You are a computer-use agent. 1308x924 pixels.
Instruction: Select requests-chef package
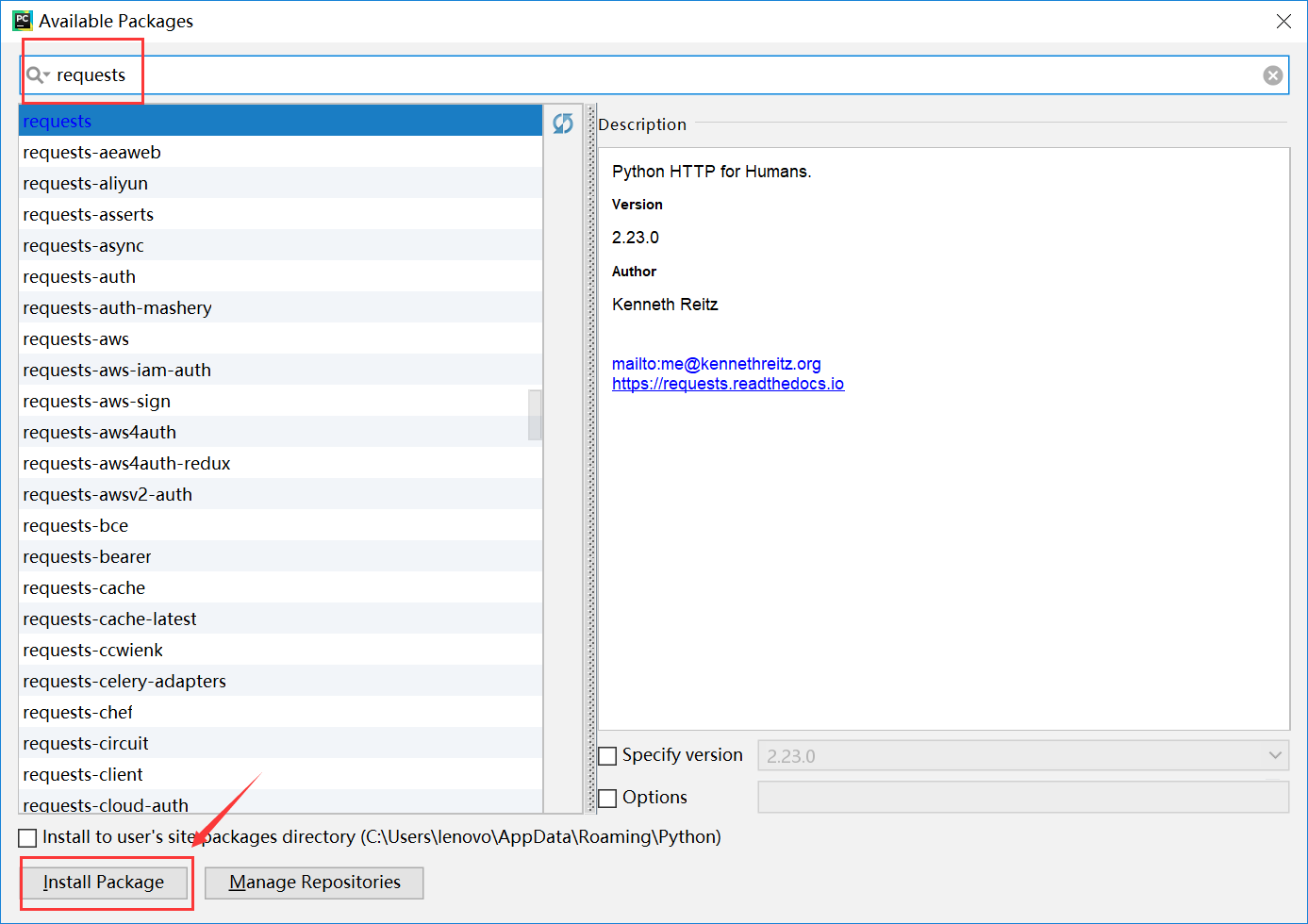coord(280,712)
